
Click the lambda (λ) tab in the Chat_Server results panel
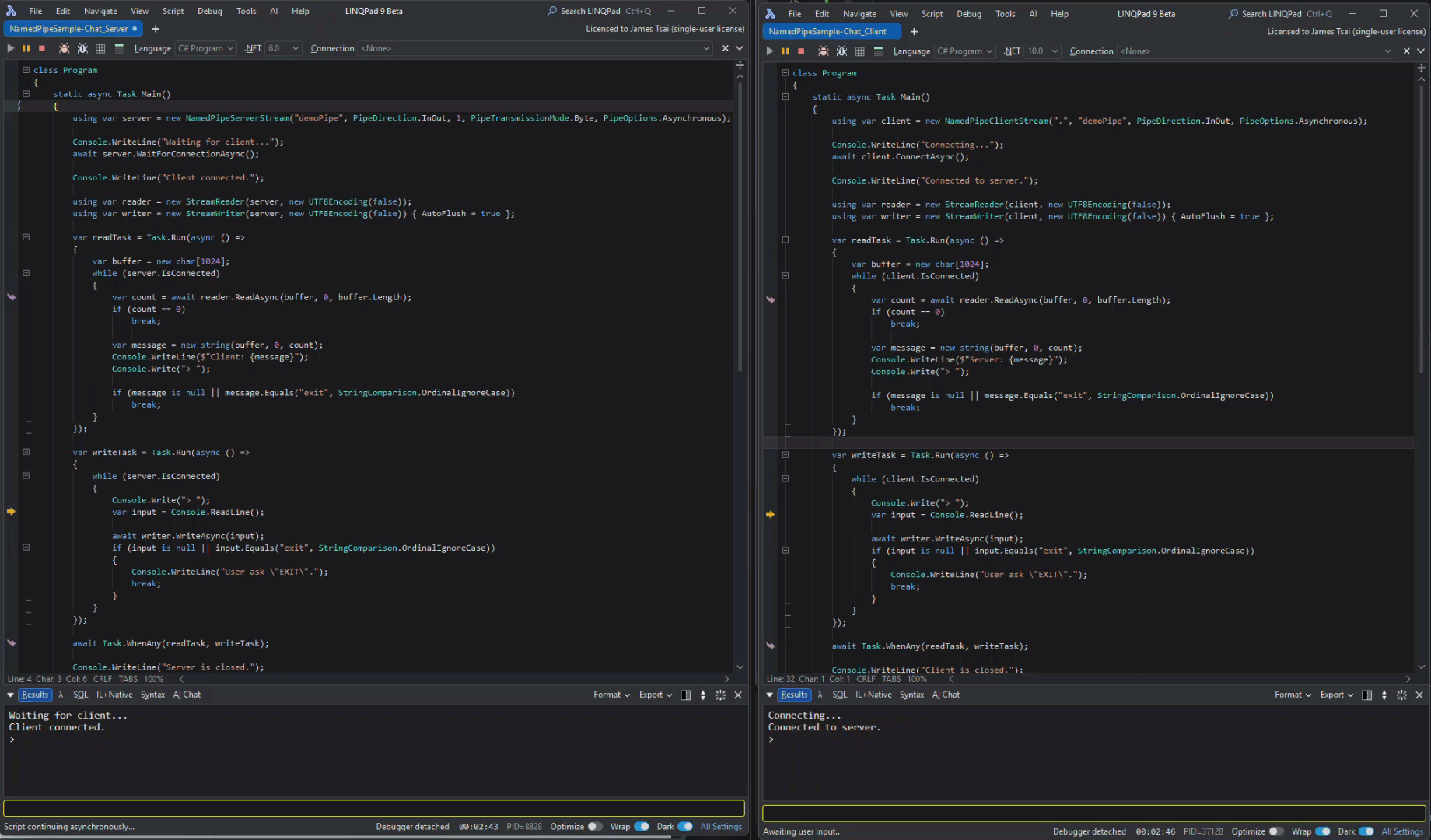(x=61, y=695)
